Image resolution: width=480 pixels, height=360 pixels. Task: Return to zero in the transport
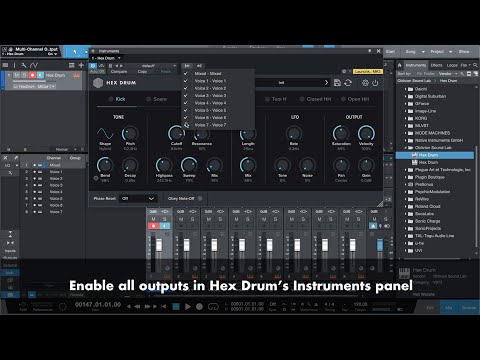point(164,306)
